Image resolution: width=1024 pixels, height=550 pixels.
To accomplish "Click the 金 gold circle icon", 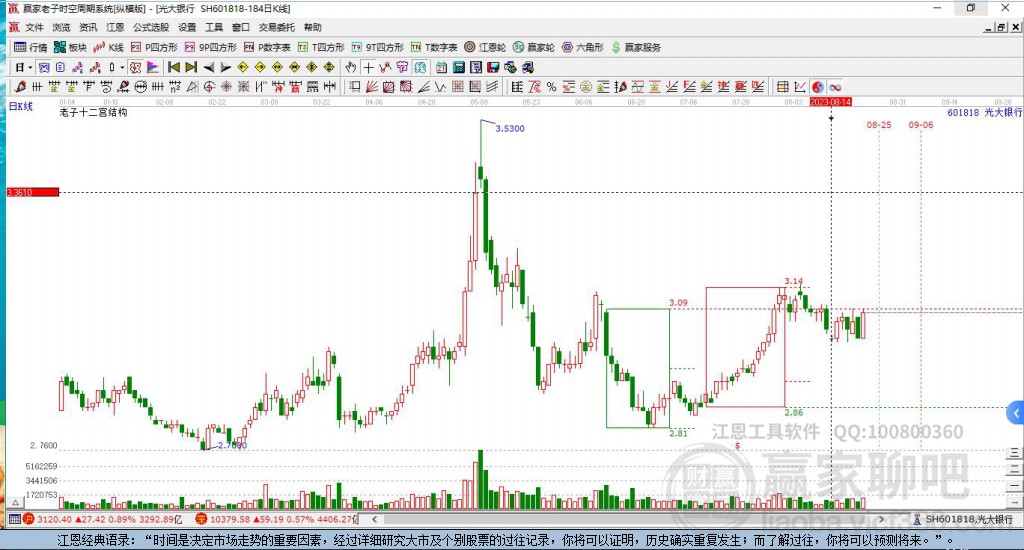I will (x=586, y=86).
